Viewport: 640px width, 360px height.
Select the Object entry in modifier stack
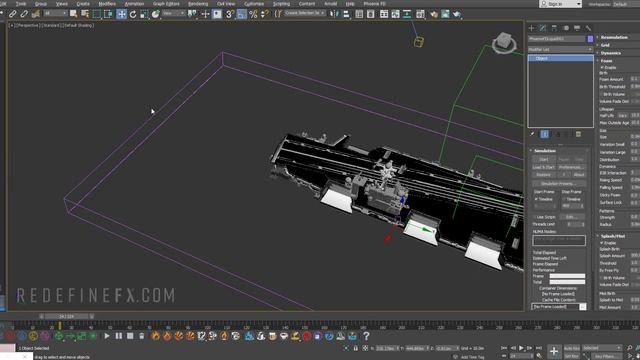pos(560,59)
